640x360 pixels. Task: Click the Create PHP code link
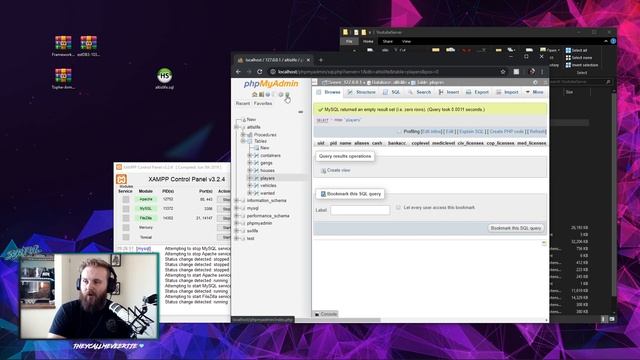(x=507, y=131)
